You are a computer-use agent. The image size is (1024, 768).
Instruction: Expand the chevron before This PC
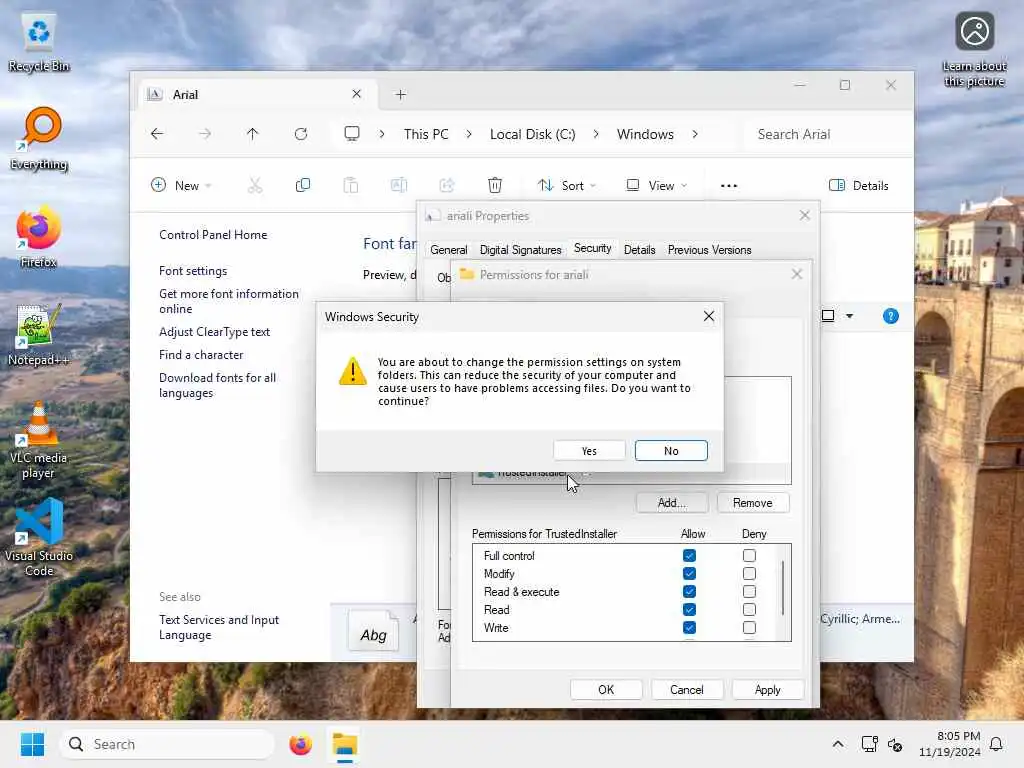pyautogui.click(x=382, y=134)
